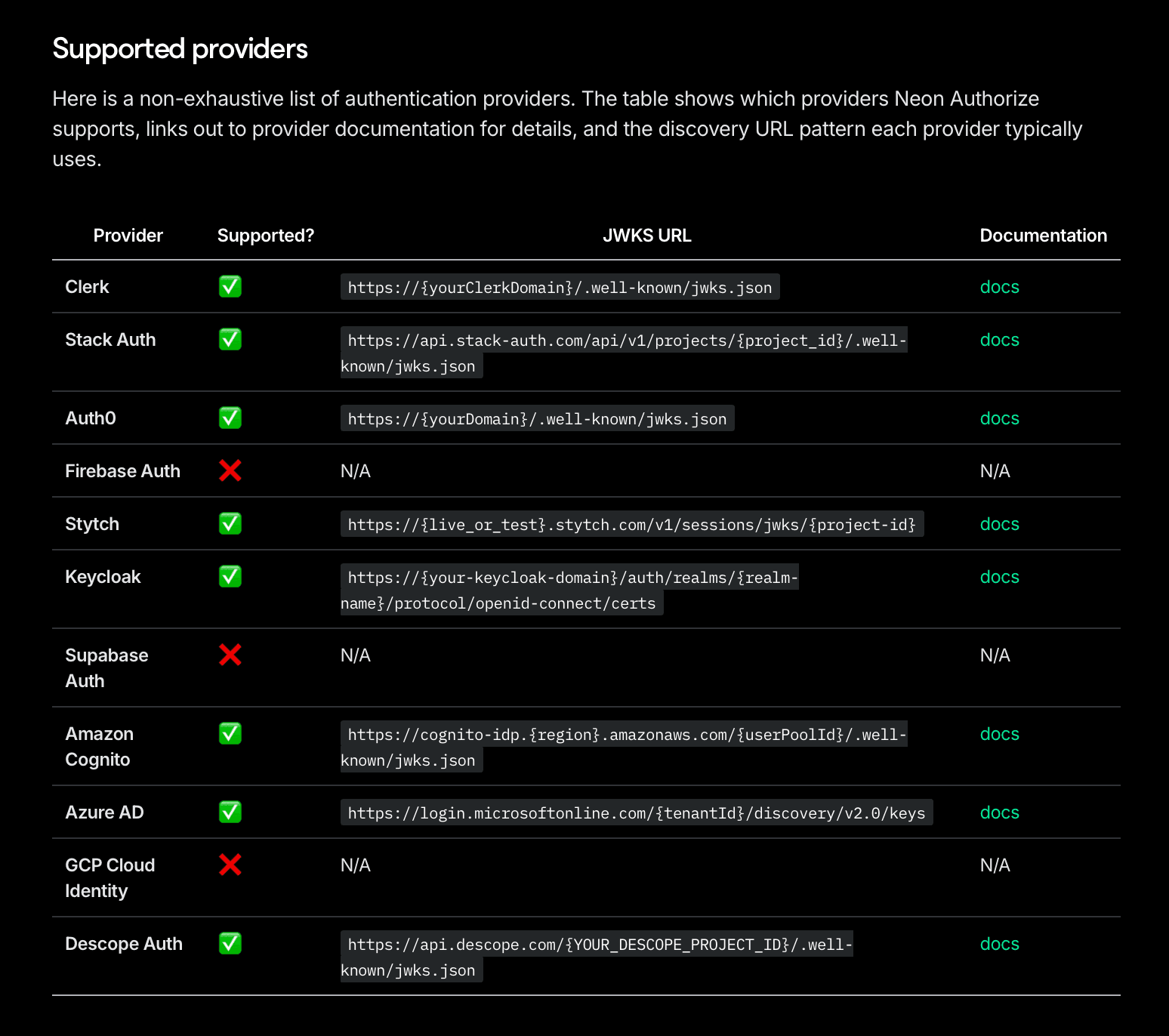Click the red X next to Supabase Auth
Viewport: 1169px width, 1036px height.
(x=230, y=655)
